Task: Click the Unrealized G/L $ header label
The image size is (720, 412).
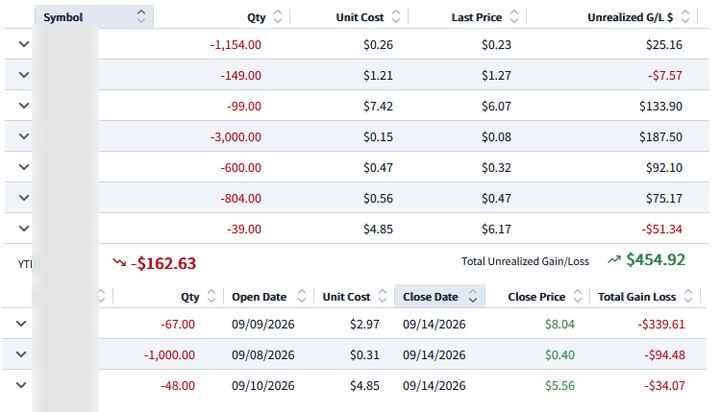Action: (x=630, y=17)
